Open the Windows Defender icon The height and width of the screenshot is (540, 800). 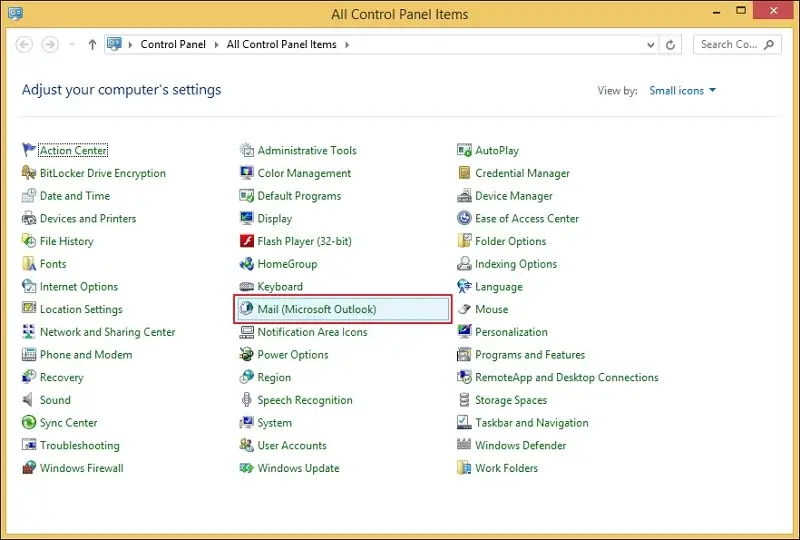(464, 445)
